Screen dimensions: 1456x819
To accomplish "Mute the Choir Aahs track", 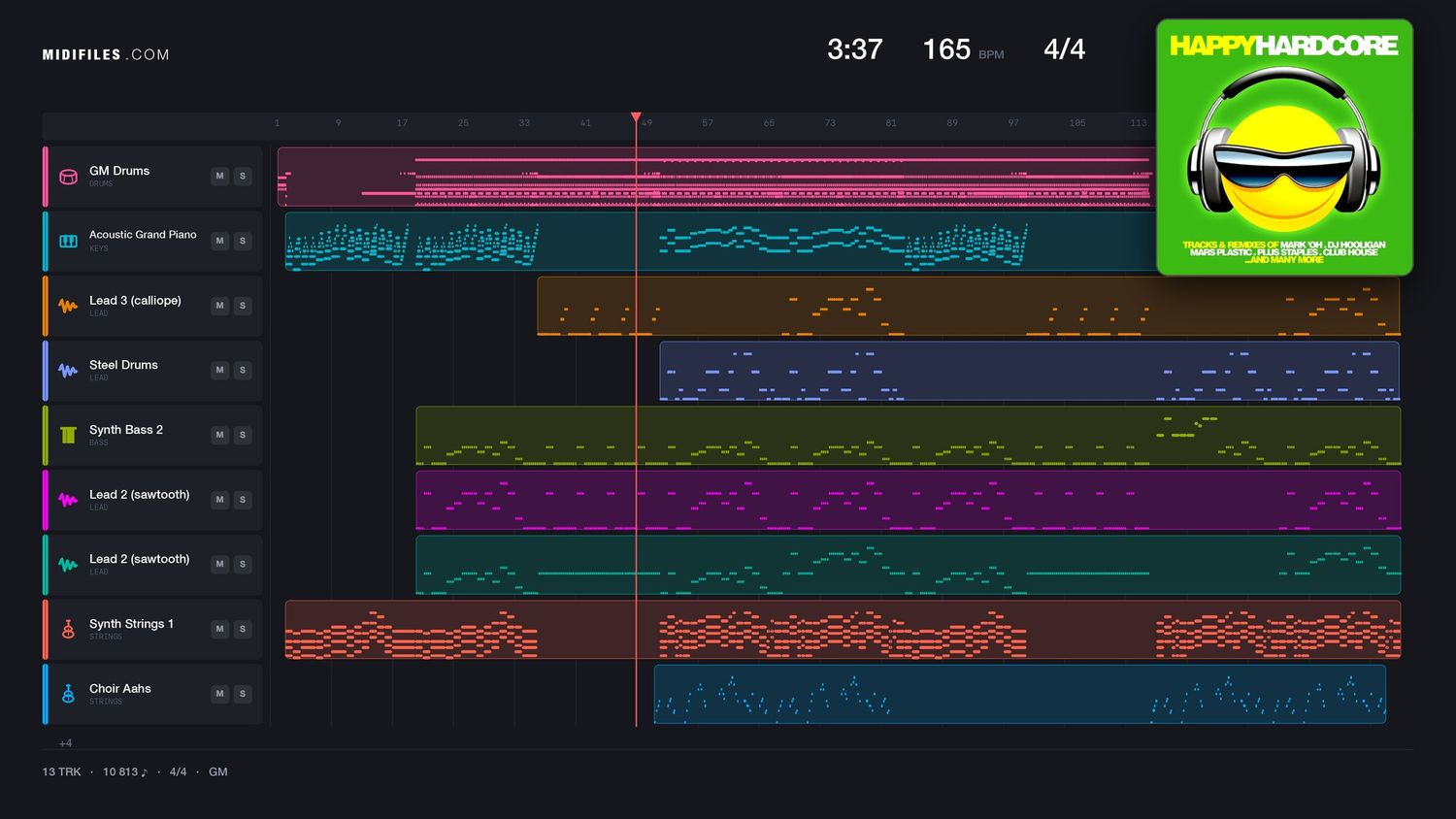I will coord(220,694).
